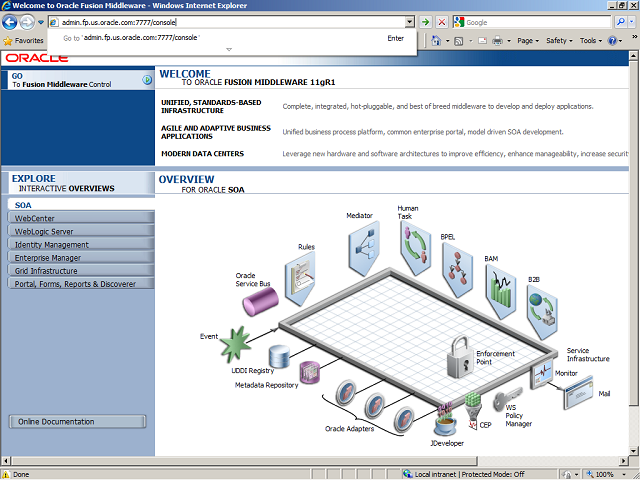Open the Page menu

pos(528,41)
